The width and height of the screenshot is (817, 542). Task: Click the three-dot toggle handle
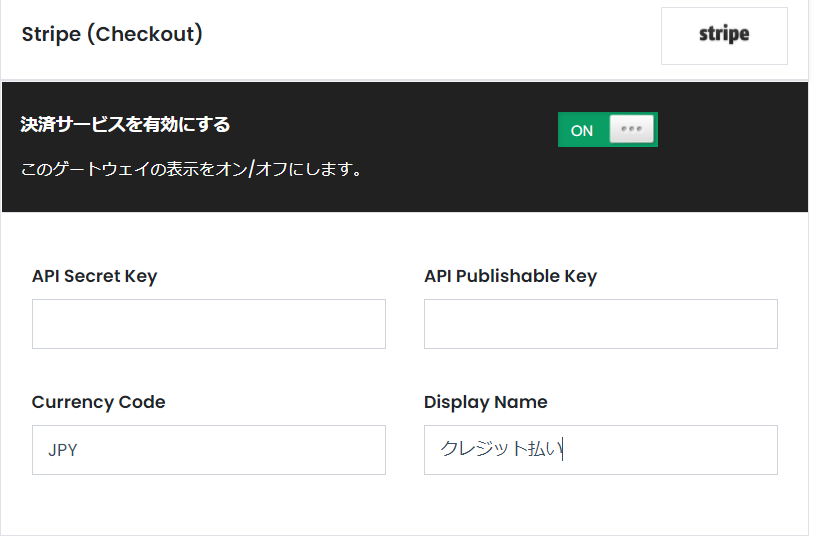(x=632, y=129)
